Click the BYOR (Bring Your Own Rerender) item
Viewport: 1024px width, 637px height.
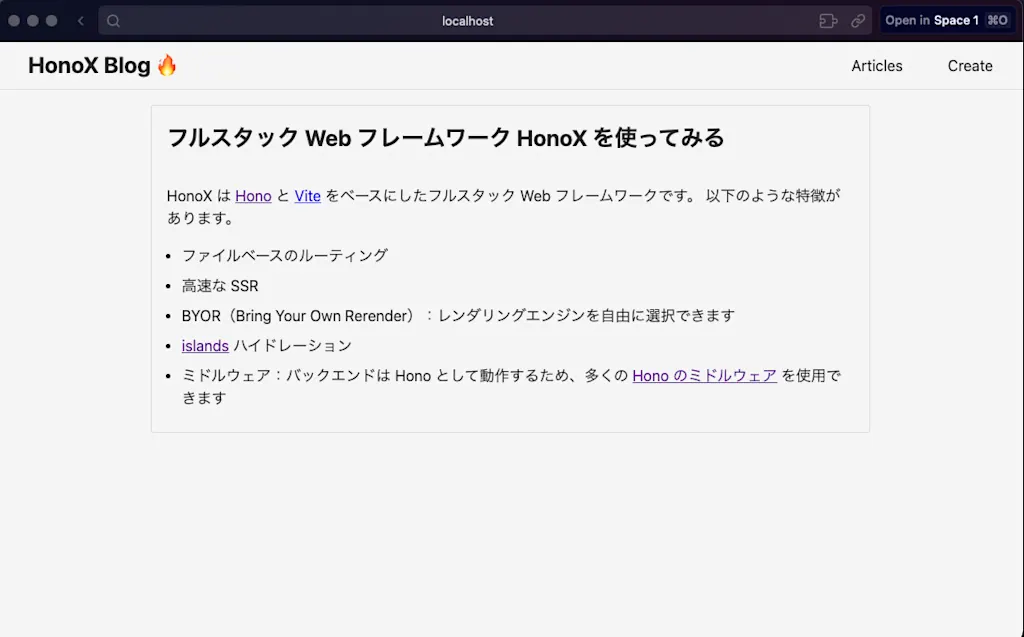(458, 316)
